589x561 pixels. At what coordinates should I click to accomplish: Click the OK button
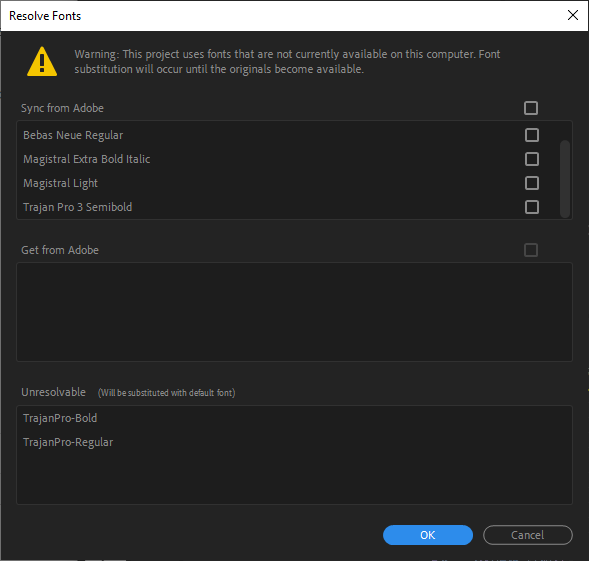(x=427, y=535)
